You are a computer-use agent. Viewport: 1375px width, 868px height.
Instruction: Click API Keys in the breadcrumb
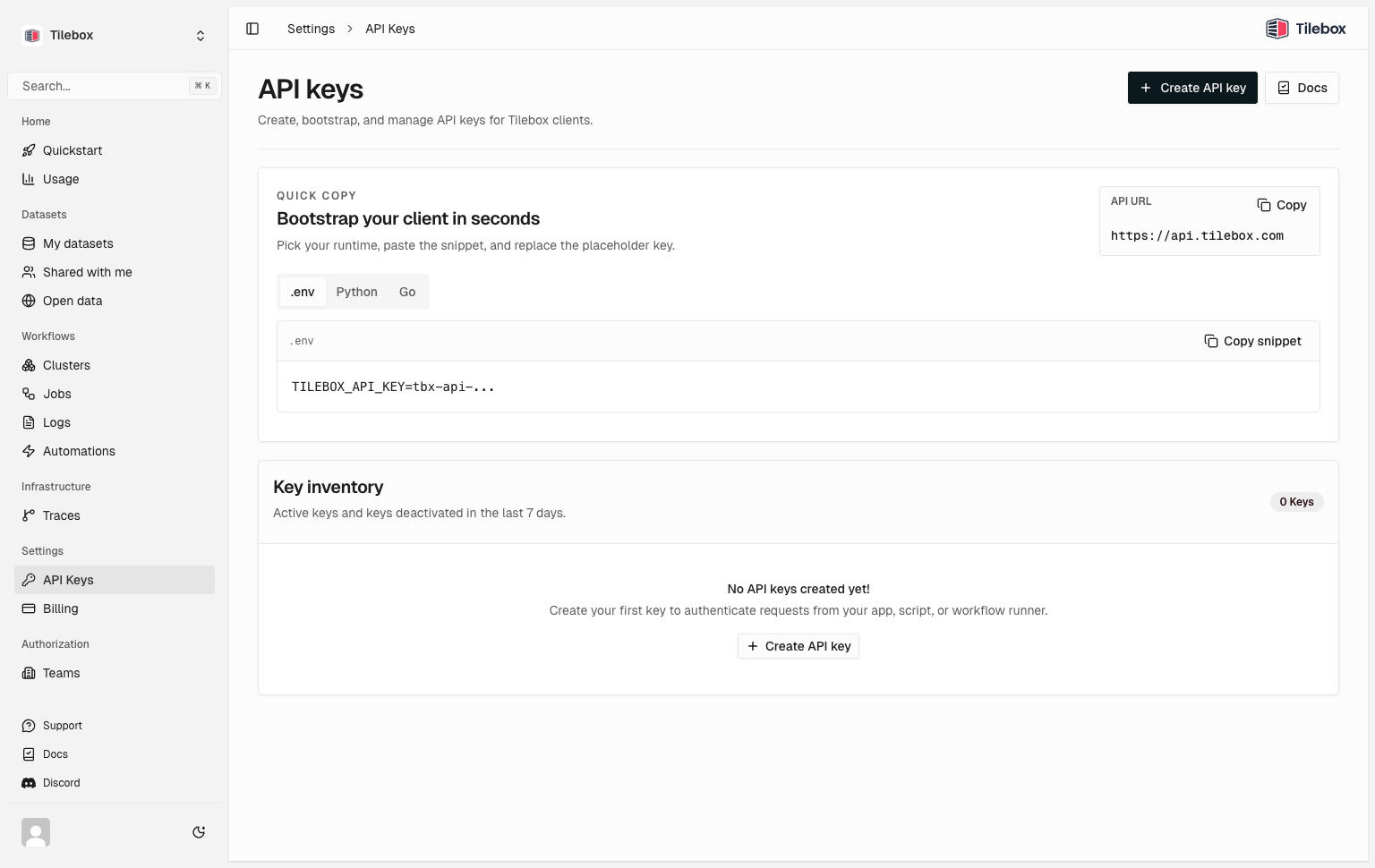coord(390,29)
